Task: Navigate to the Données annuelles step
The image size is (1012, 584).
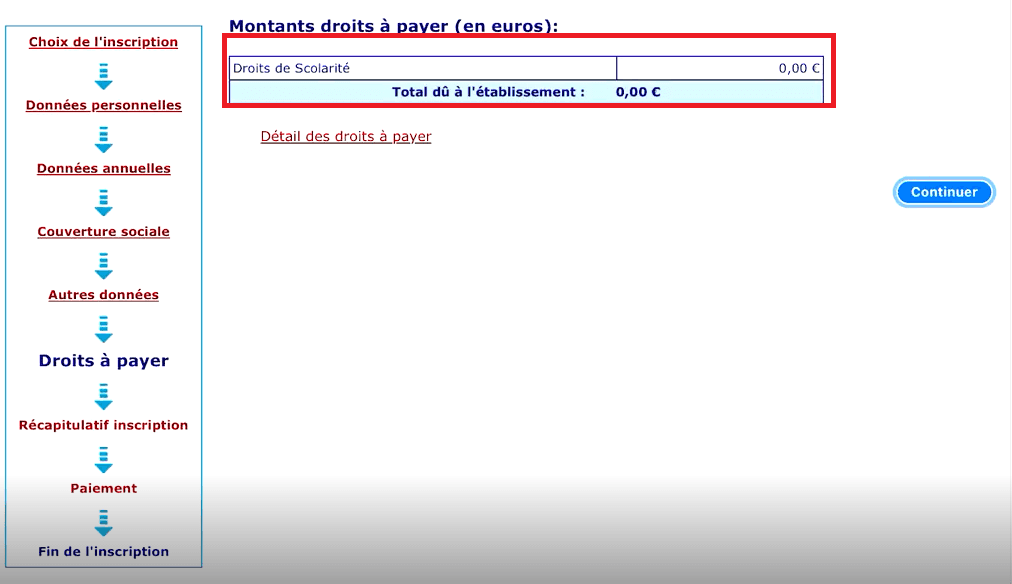Action: coord(103,168)
